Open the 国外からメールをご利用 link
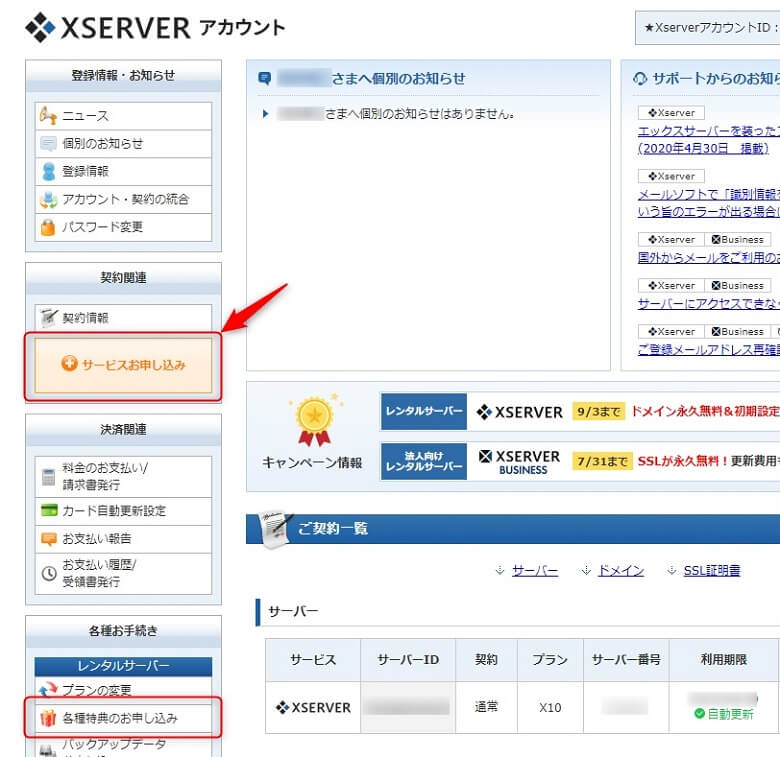 pyautogui.click(x=708, y=258)
